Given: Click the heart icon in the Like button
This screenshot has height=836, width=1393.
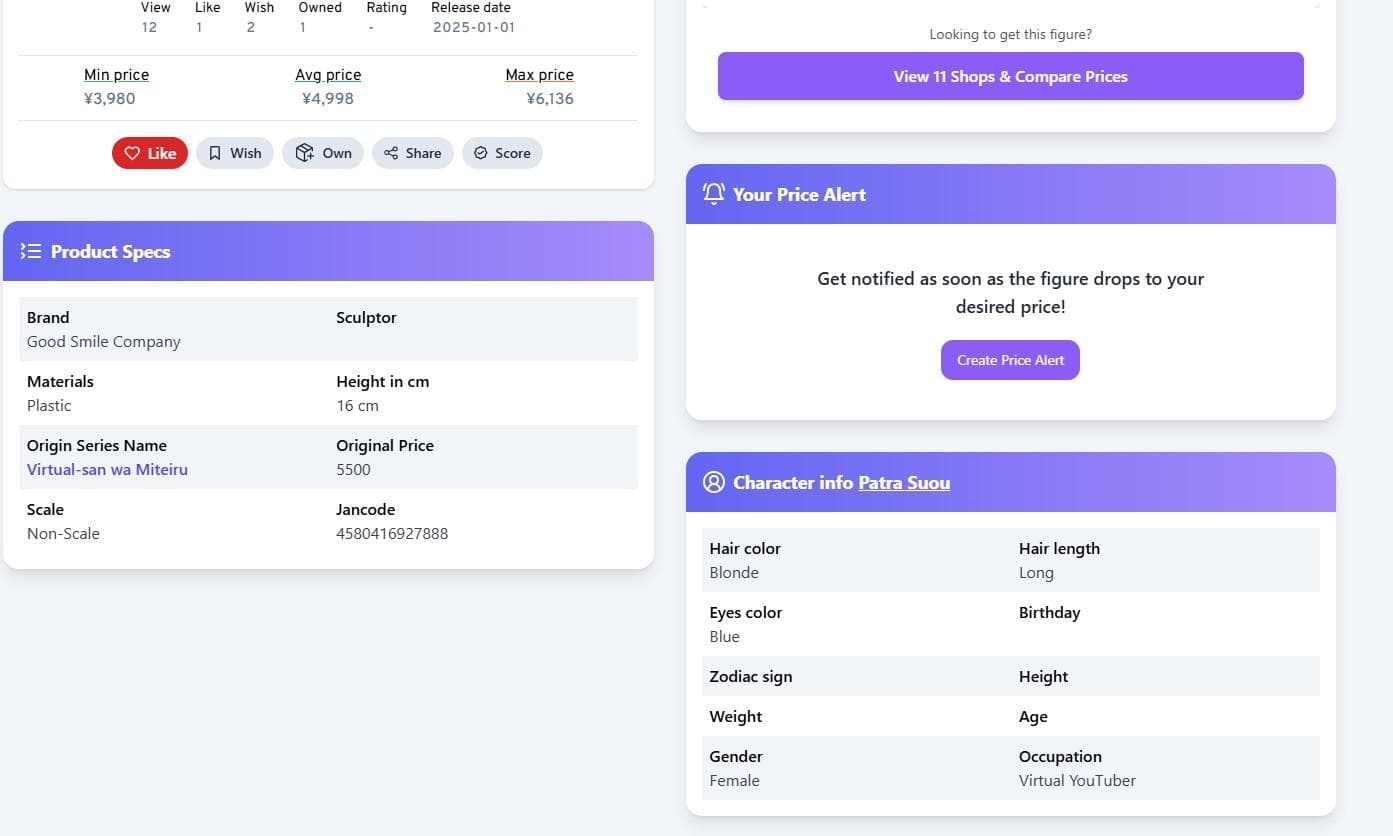Looking at the screenshot, I should pos(133,153).
